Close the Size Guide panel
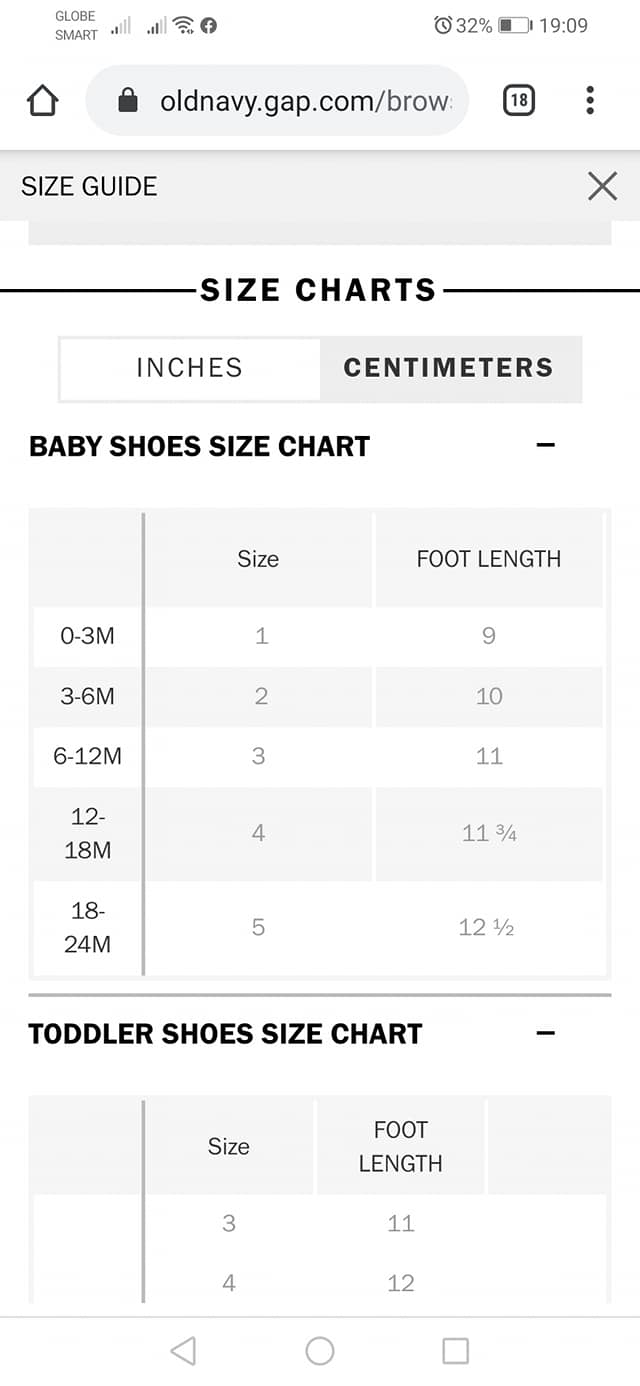This screenshot has width=640, height=1386. (x=602, y=186)
